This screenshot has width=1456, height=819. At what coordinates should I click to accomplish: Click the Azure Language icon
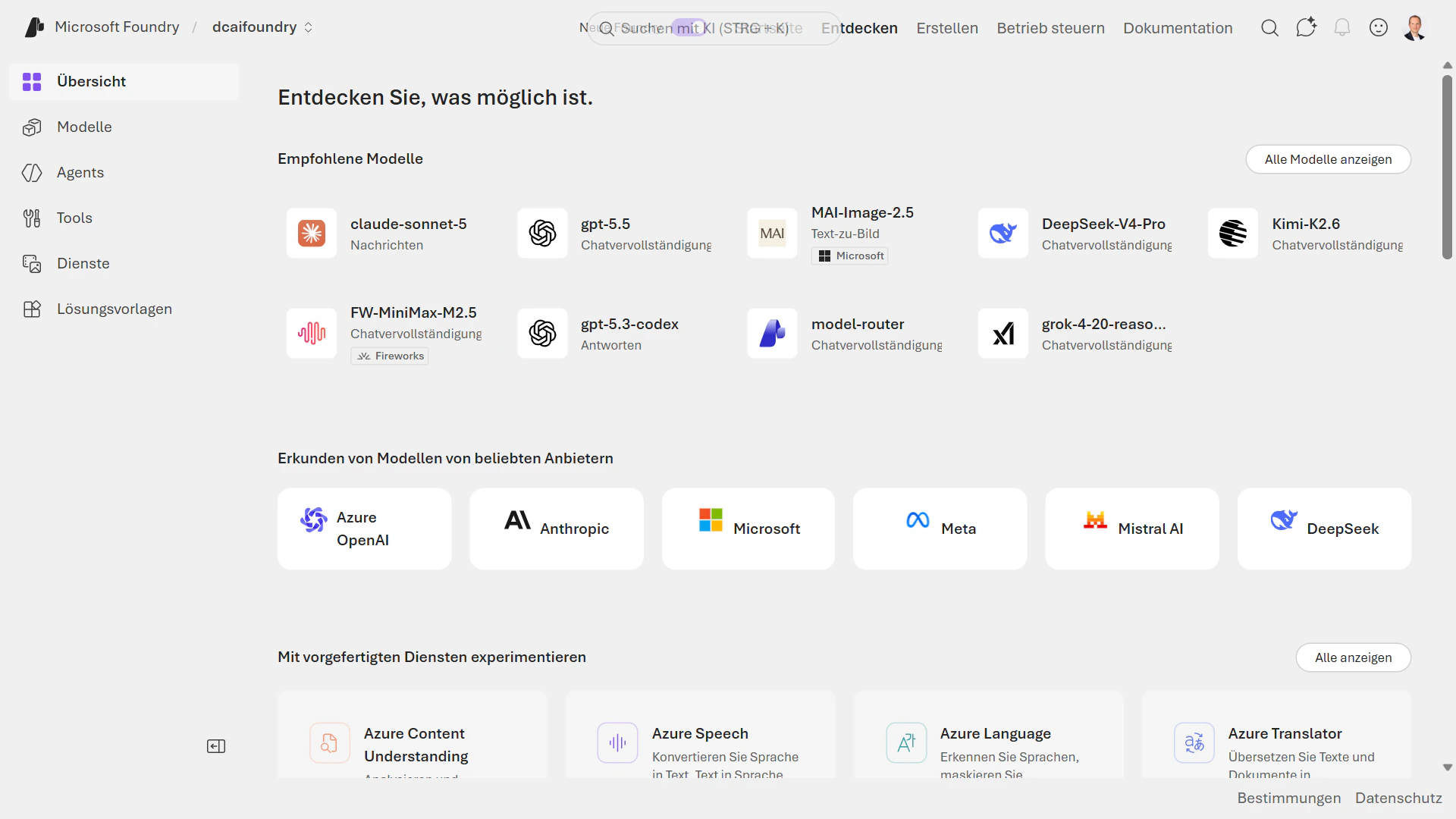point(906,743)
